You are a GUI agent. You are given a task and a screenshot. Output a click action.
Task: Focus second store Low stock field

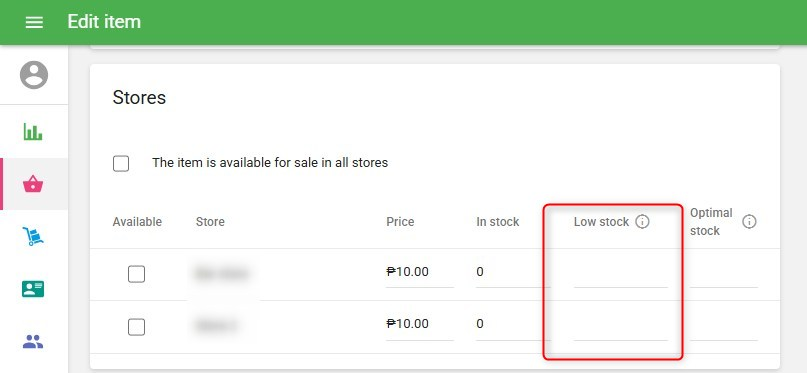(x=621, y=325)
